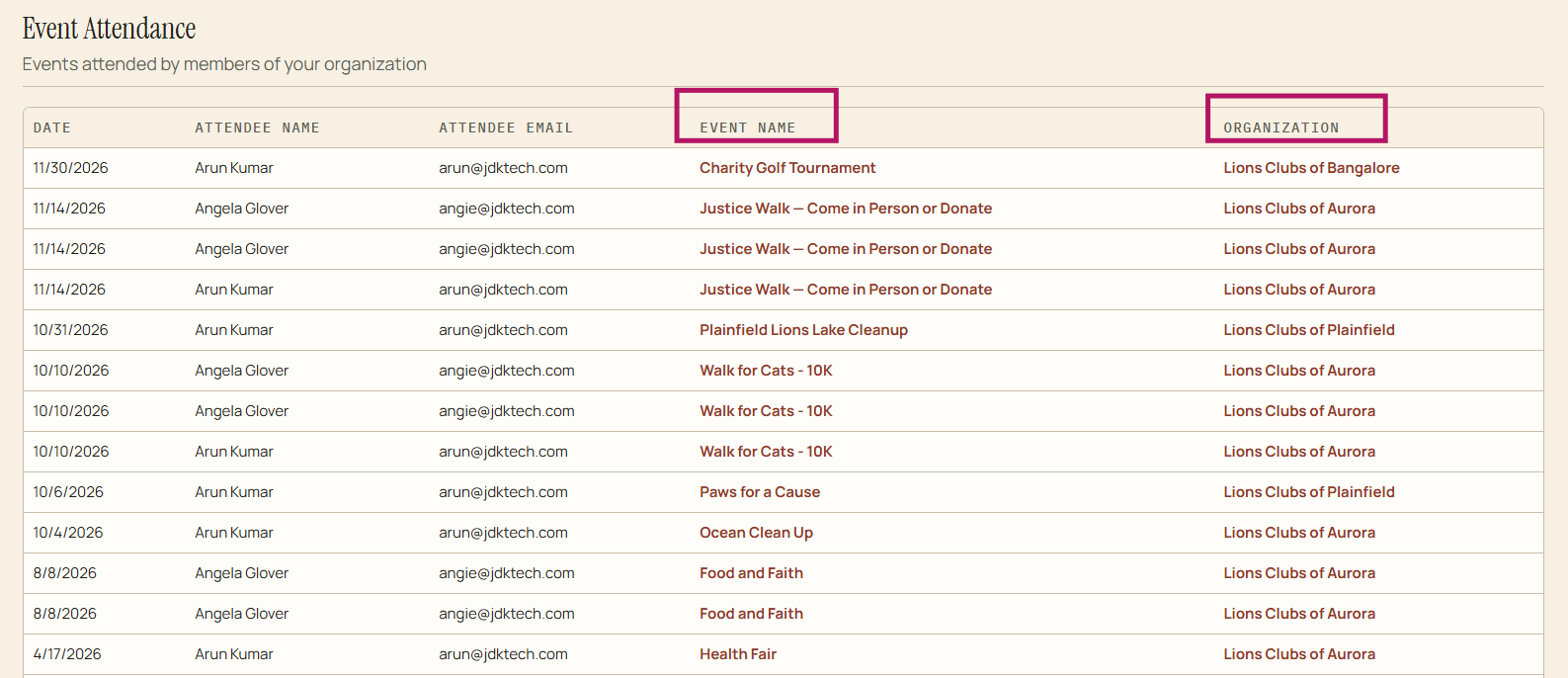Select Lions Clubs of Aurora in Arun Kumar's Justice Walk row
The image size is (1568, 678).
1299,290
